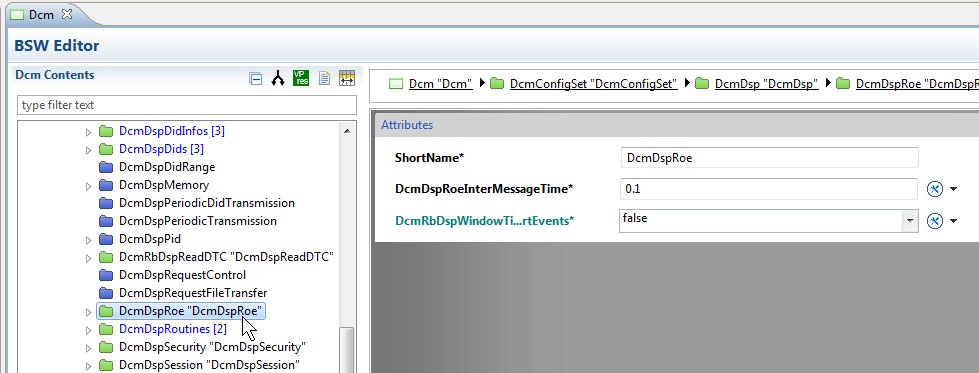The width and height of the screenshot is (979, 373).
Task: Open DcmConfigSet "DcmConfigSet" breadcrumb link
Action: [593, 84]
